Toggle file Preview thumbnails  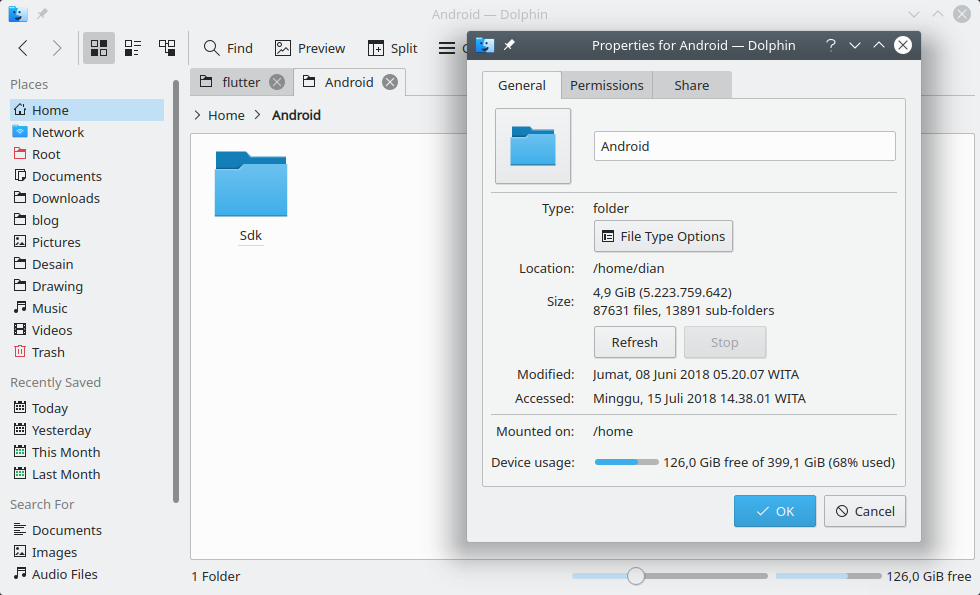point(310,47)
